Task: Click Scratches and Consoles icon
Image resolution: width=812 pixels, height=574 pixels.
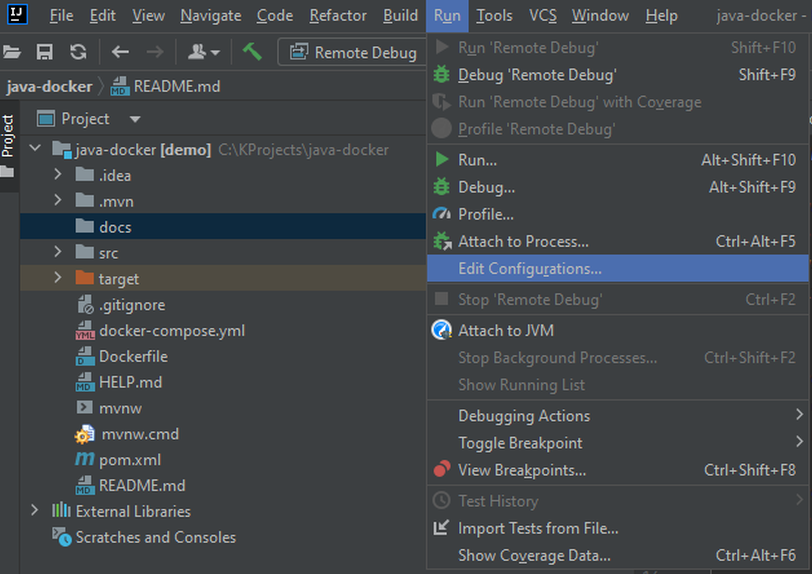Action: pos(62,537)
